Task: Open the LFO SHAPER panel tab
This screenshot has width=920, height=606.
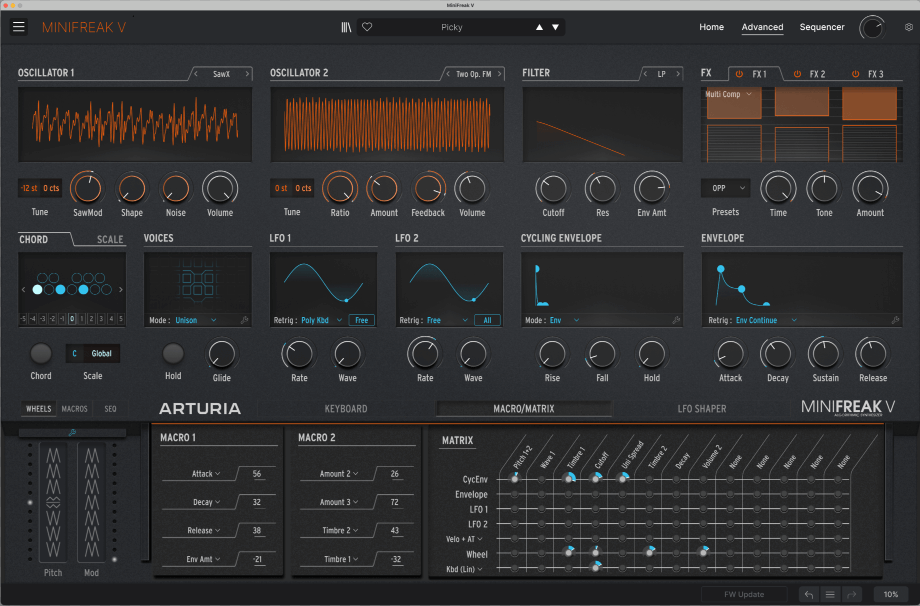Action: (x=702, y=409)
